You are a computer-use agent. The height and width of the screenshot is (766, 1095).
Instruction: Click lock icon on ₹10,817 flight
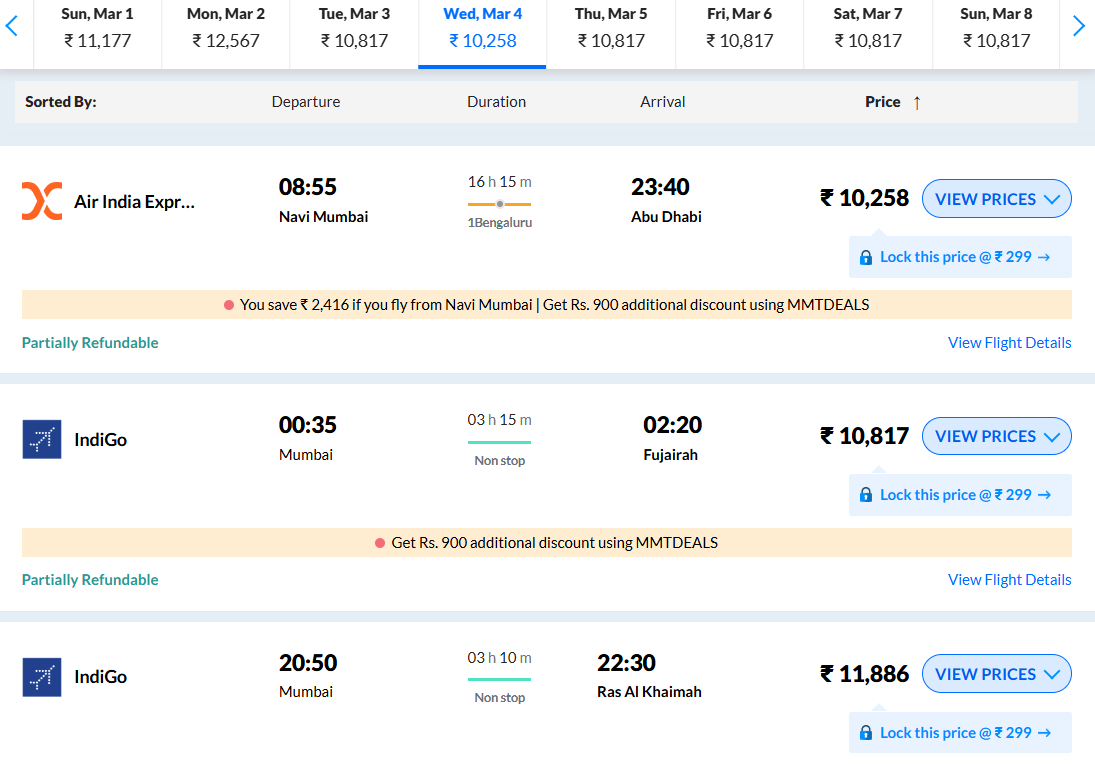click(x=866, y=495)
